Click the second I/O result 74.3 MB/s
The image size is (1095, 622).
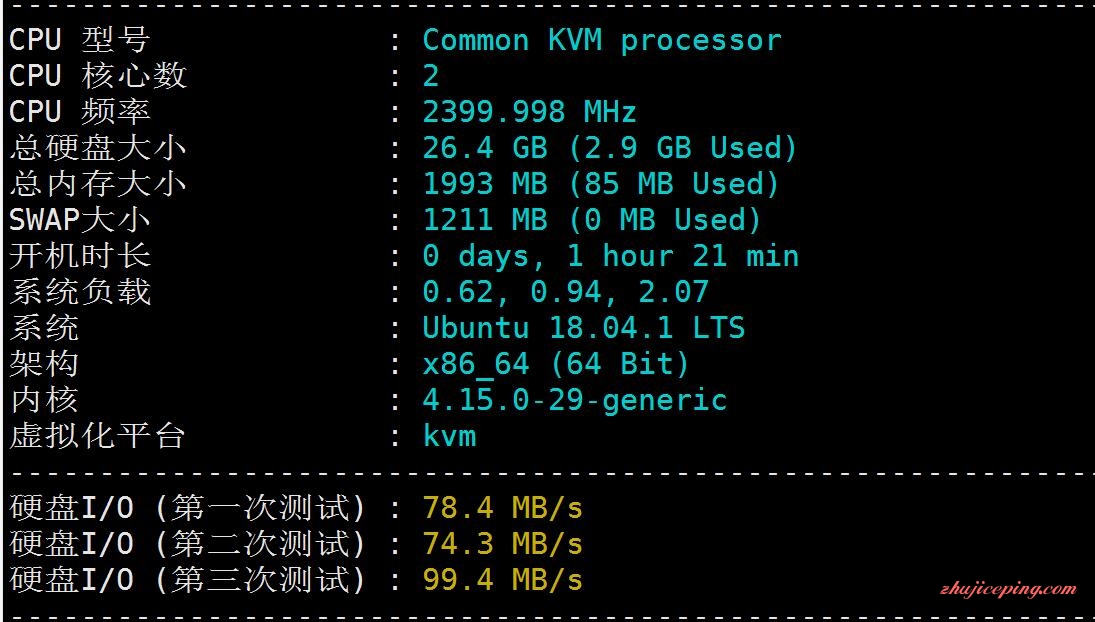click(502, 544)
